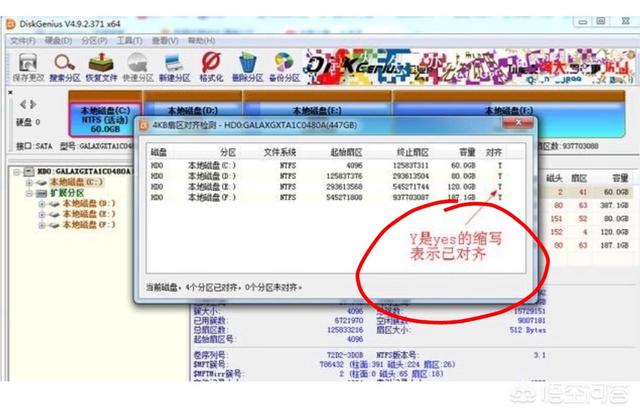
Task: Click the 512 Bytes sector size value
Action: [x=528, y=330]
